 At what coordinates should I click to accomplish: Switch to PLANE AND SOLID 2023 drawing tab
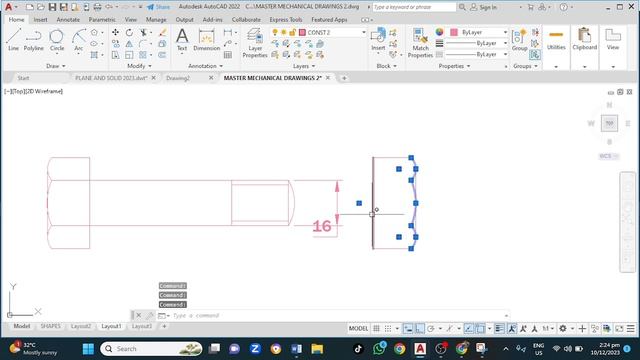tap(111, 78)
